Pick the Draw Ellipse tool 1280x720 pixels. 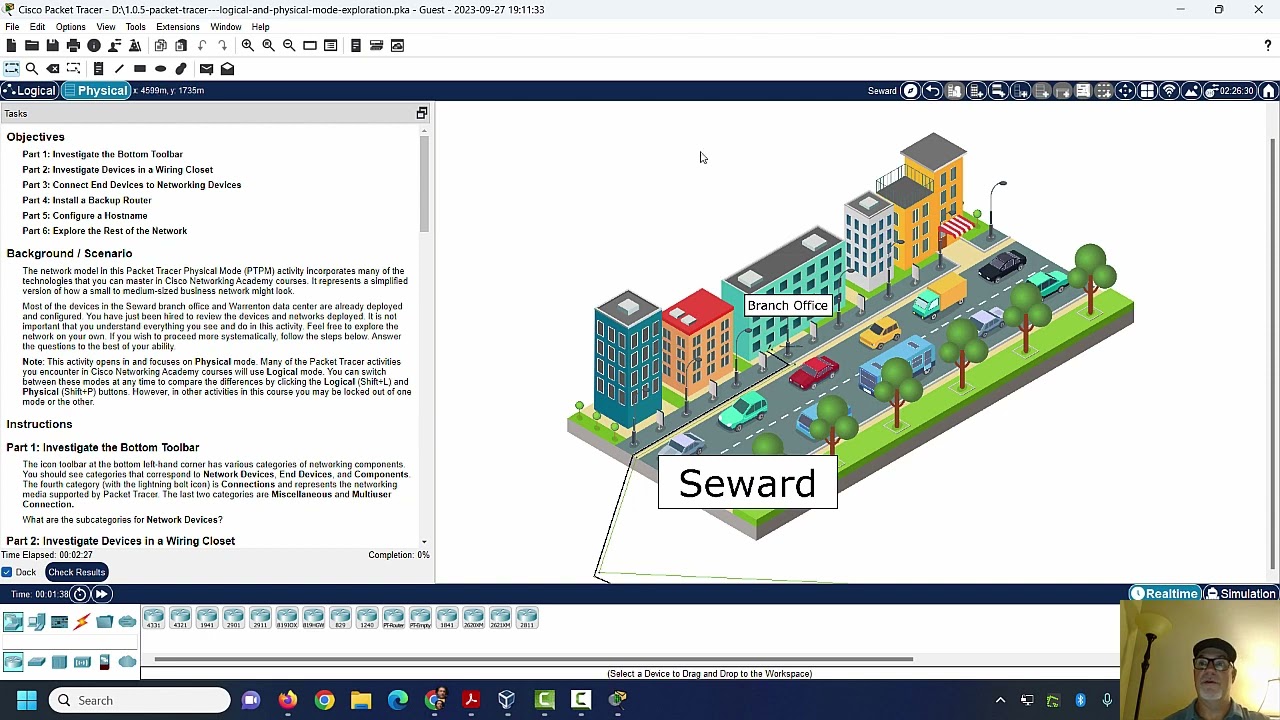(160, 69)
